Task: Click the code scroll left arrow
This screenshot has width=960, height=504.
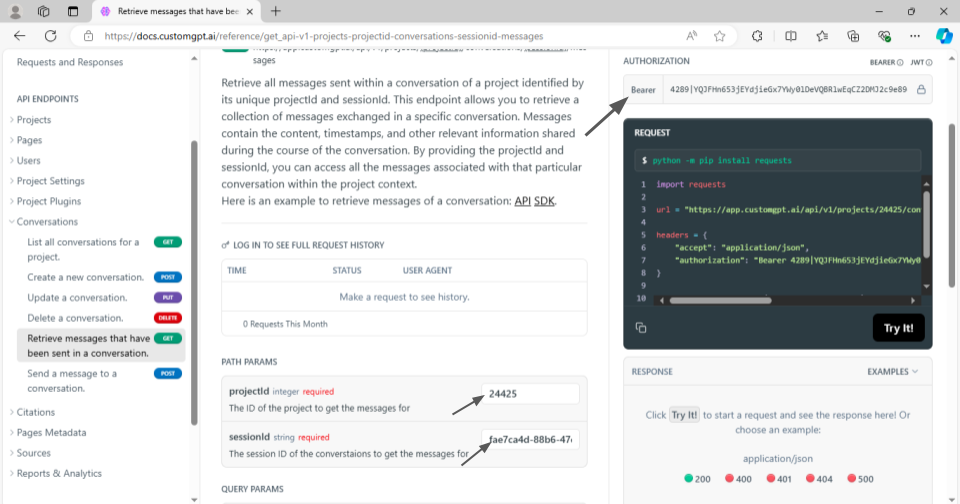Action: click(x=662, y=301)
